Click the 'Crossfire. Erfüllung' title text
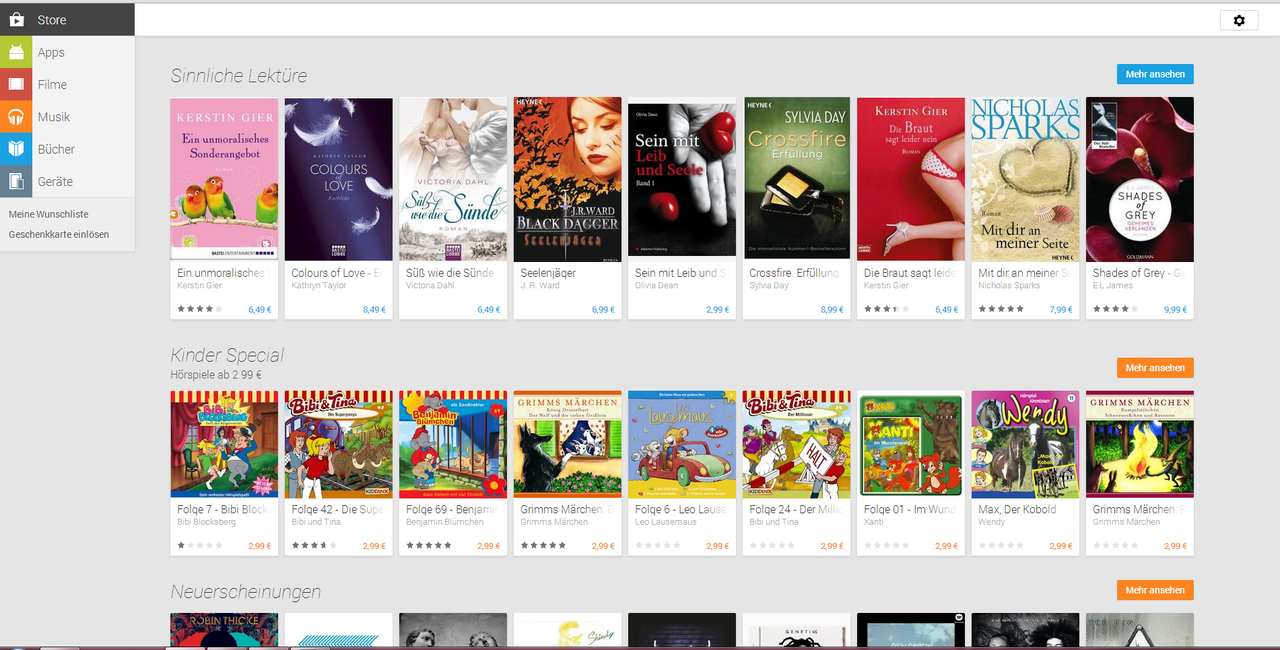Screen dimensions: 1280x650 tap(796, 273)
